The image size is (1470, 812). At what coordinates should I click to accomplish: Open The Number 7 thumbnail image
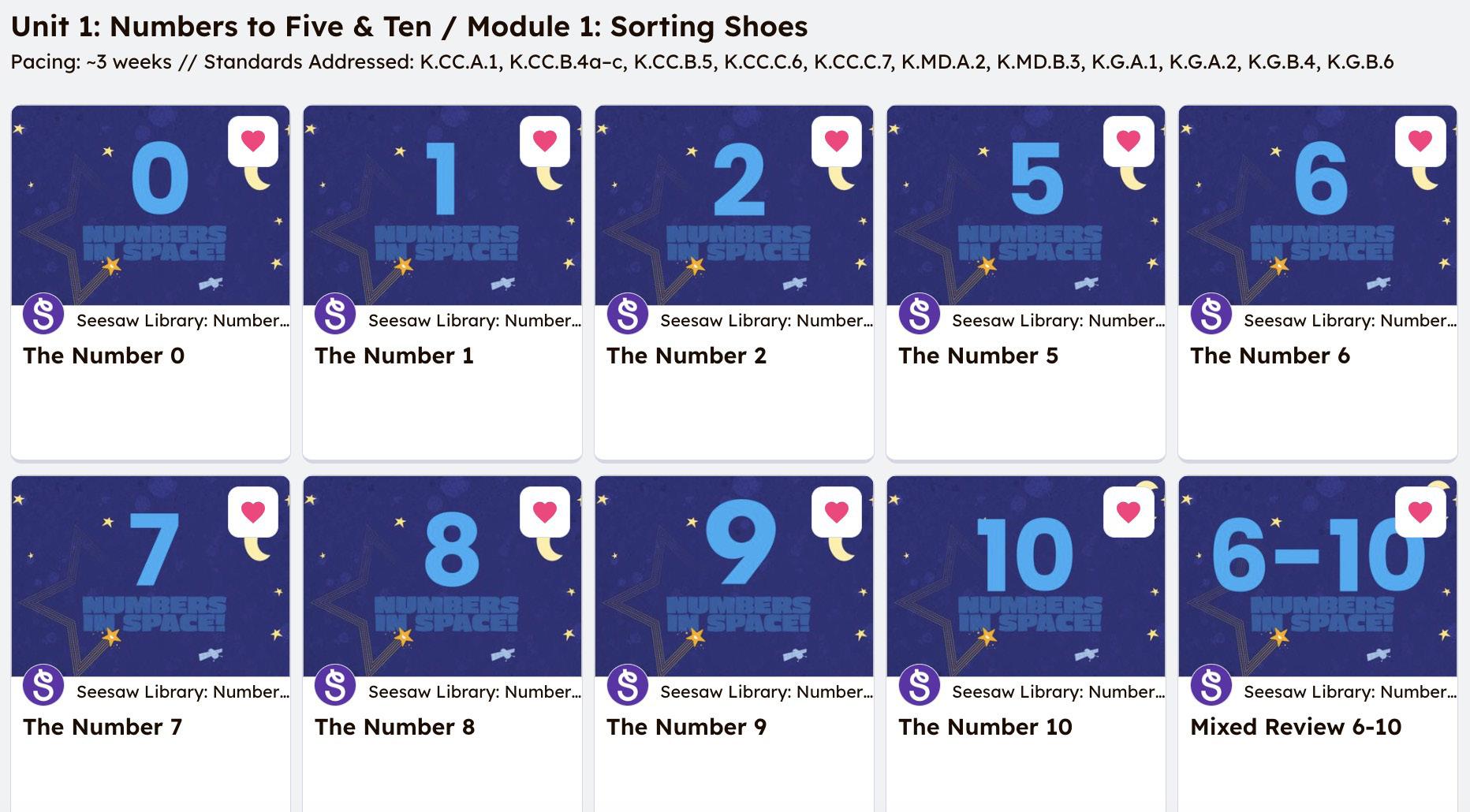[x=151, y=576]
